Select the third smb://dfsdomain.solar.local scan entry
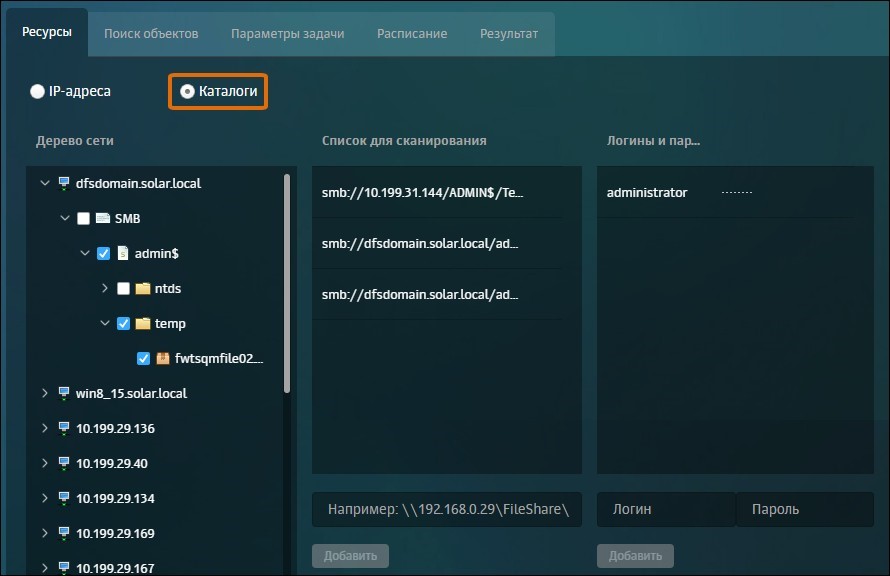This screenshot has width=890, height=576. 437,295
